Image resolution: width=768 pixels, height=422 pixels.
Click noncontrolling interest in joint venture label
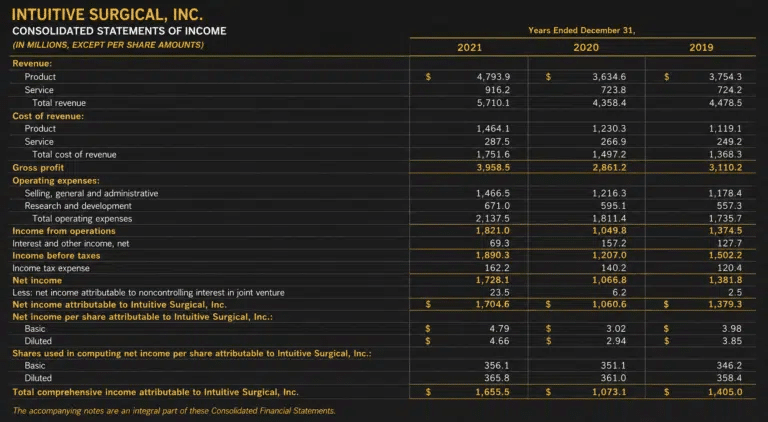tap(148, 293)
